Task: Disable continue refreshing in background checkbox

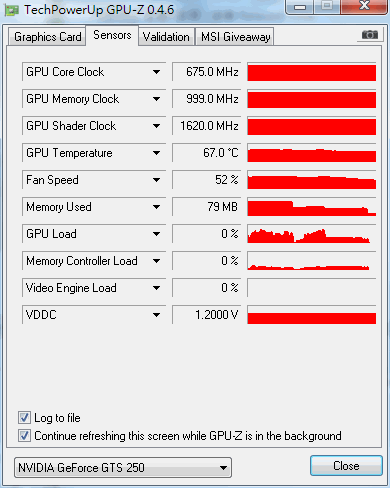Action: 24,436
